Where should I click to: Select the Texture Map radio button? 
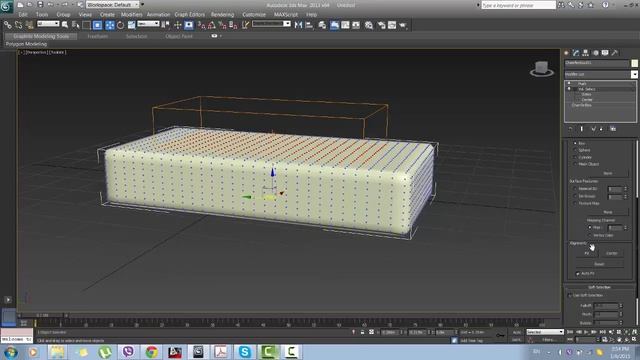[575, 203]
